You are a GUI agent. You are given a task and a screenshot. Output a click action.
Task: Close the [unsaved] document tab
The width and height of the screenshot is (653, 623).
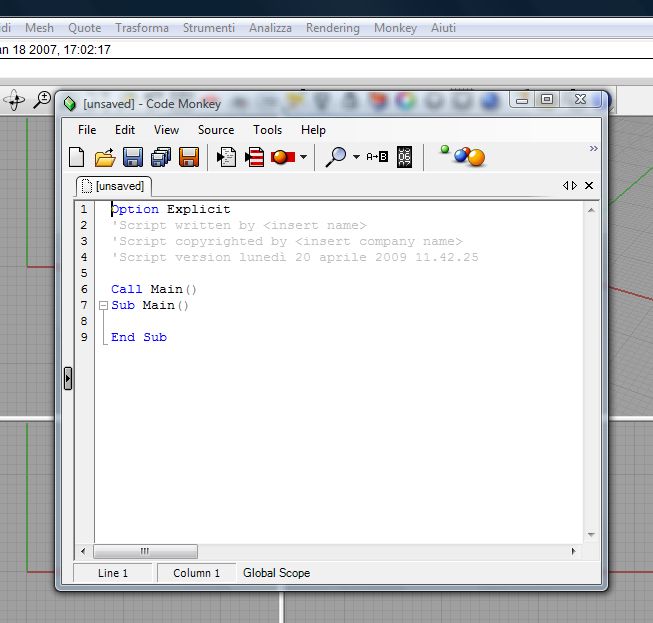coord(589,185)
